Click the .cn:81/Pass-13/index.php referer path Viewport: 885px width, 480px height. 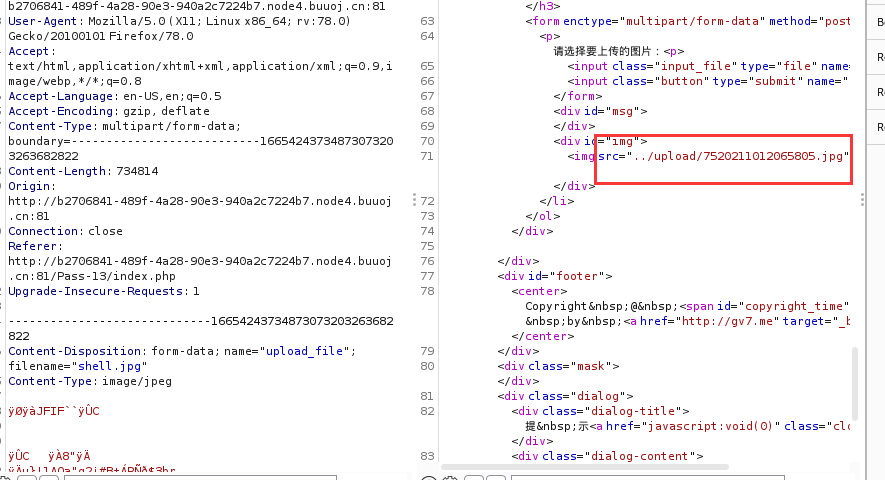[x=92, y=276]
